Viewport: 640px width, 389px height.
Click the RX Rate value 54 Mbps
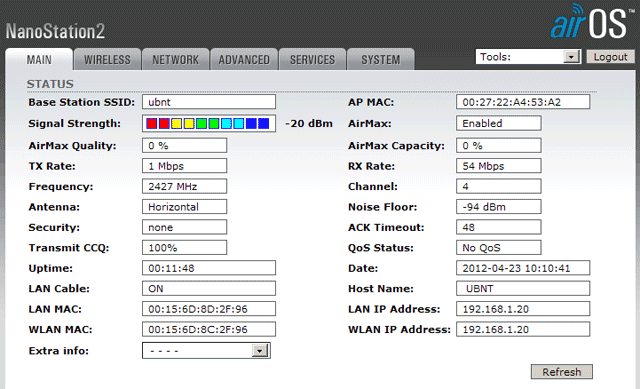[499, 166]
